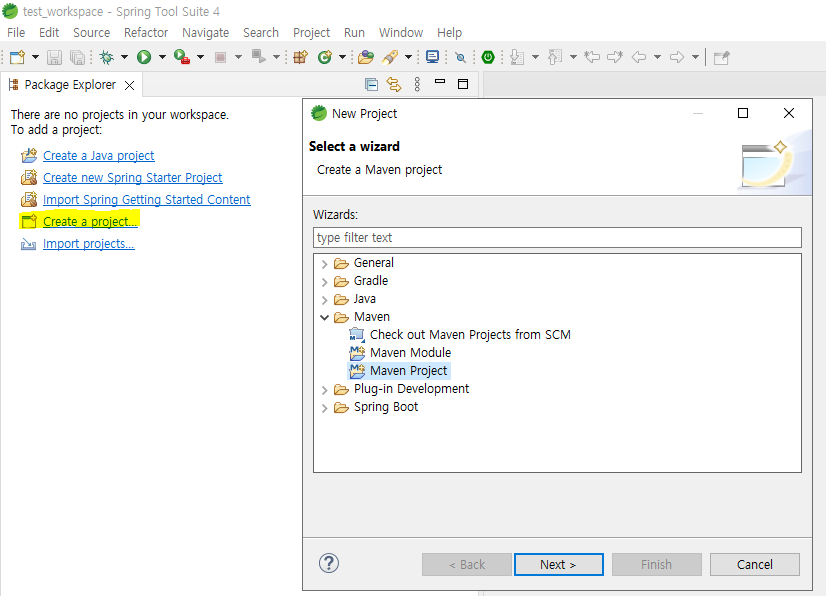Click the Boot Dashboard green power icon
Viewport: 826px width, 596px height.
click(x=488, y=57)
